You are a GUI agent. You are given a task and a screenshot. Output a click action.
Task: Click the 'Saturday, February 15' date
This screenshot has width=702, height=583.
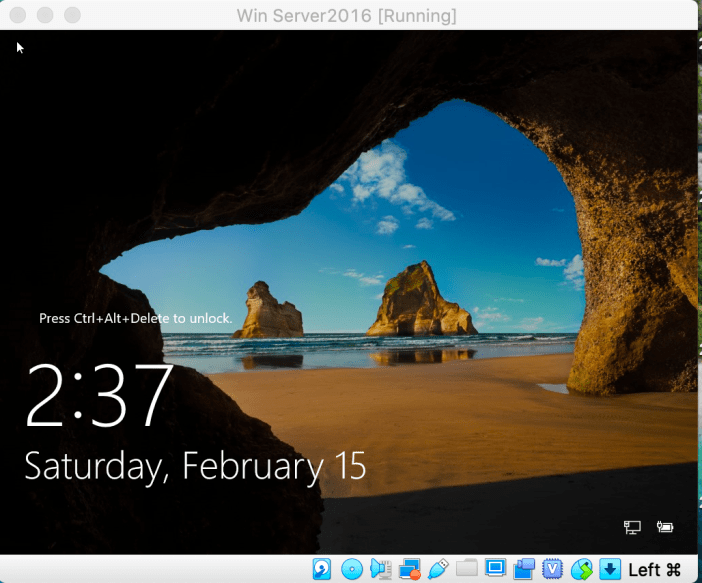pos(195,467)
